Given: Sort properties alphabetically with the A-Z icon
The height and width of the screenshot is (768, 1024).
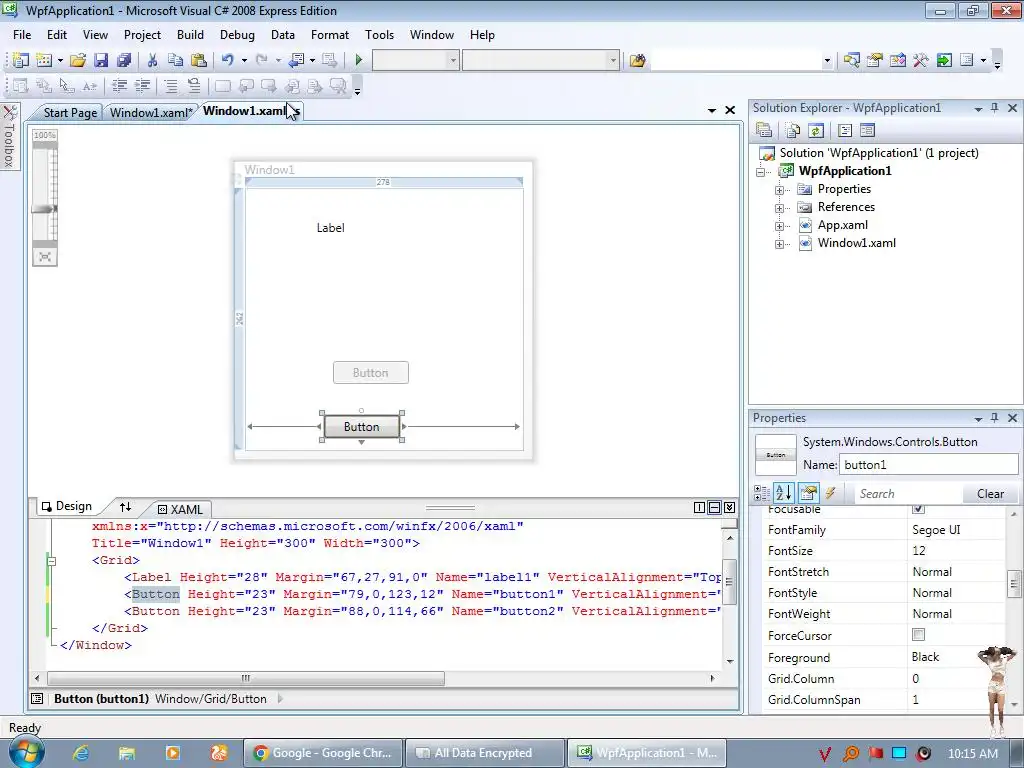Looking at the screenshot, I should 784,493.
